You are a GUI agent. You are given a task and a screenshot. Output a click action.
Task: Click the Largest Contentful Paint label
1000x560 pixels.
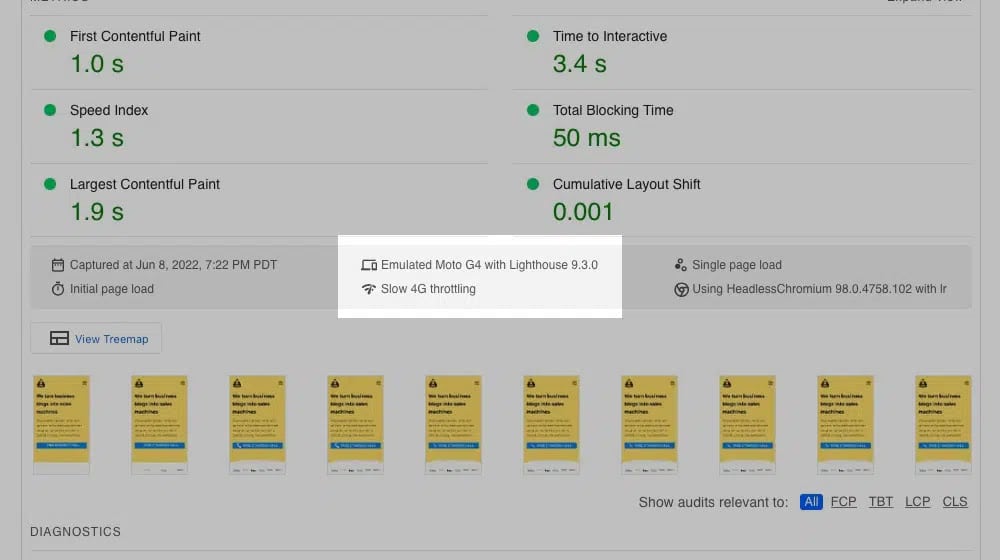click(145, 184)
